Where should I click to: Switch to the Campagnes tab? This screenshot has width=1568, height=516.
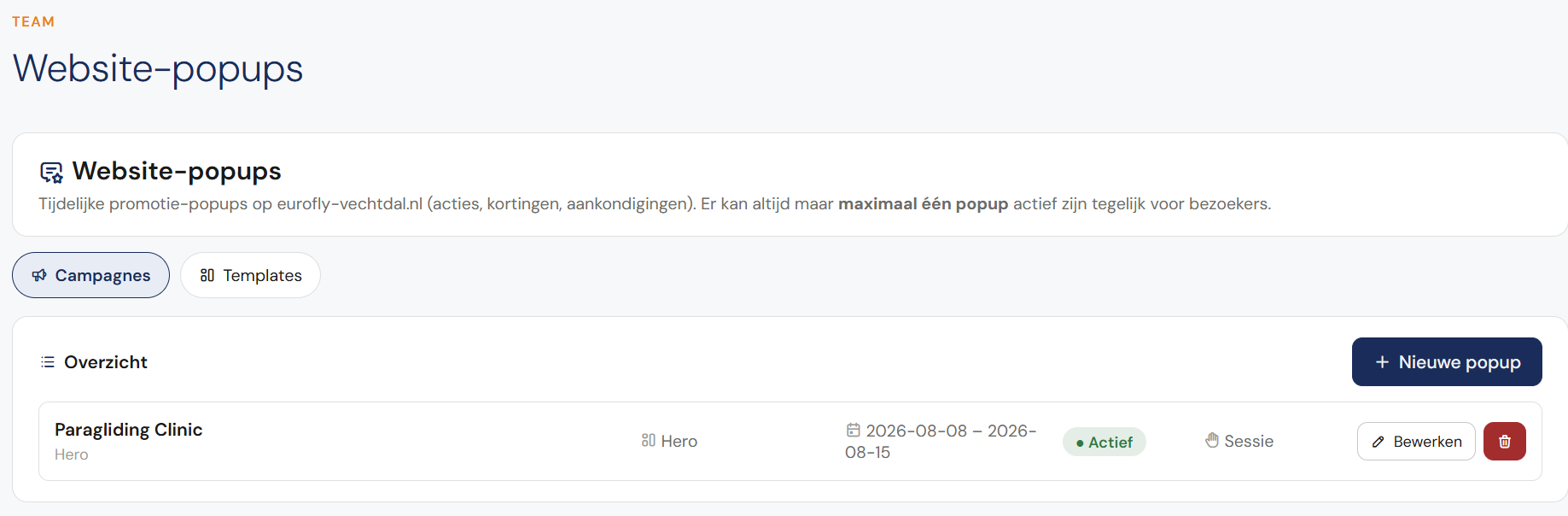pos(90,275)
